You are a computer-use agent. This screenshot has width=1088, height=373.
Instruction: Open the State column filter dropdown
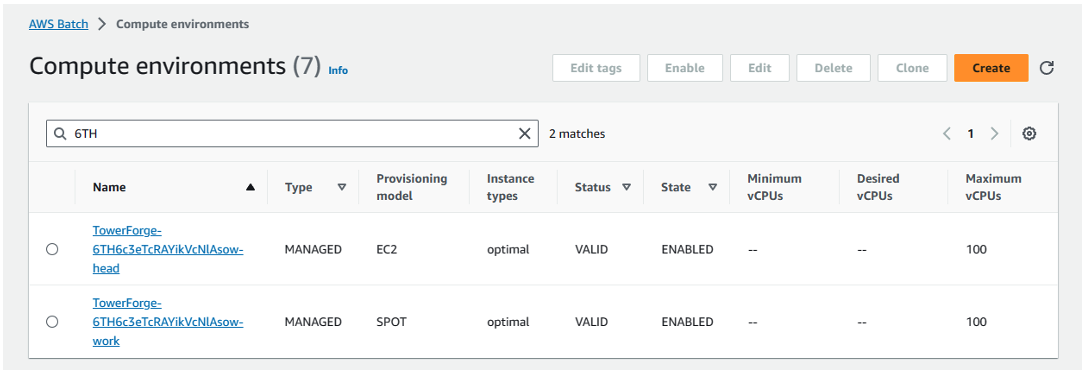coord(713,187)
